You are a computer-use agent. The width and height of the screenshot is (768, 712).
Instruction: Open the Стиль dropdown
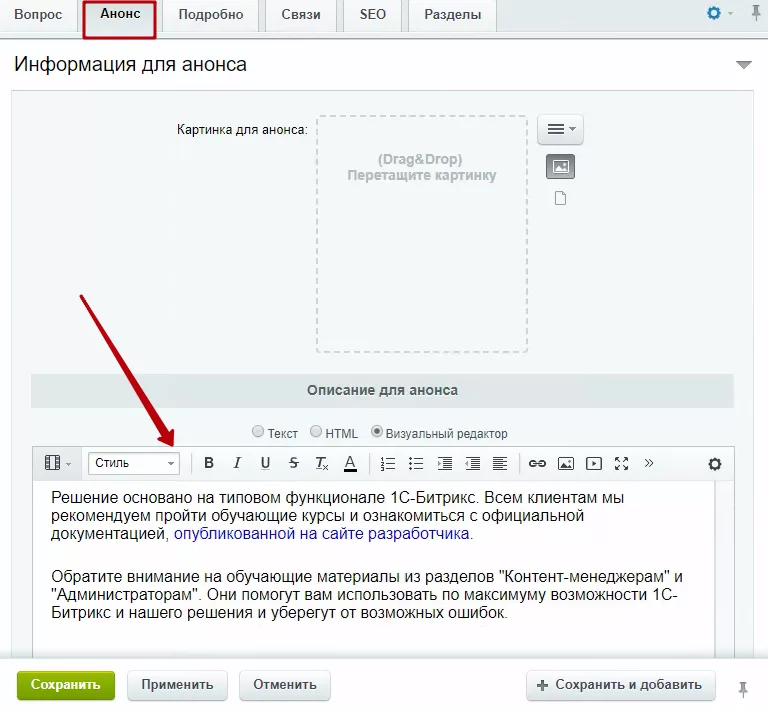coord(134,463)
